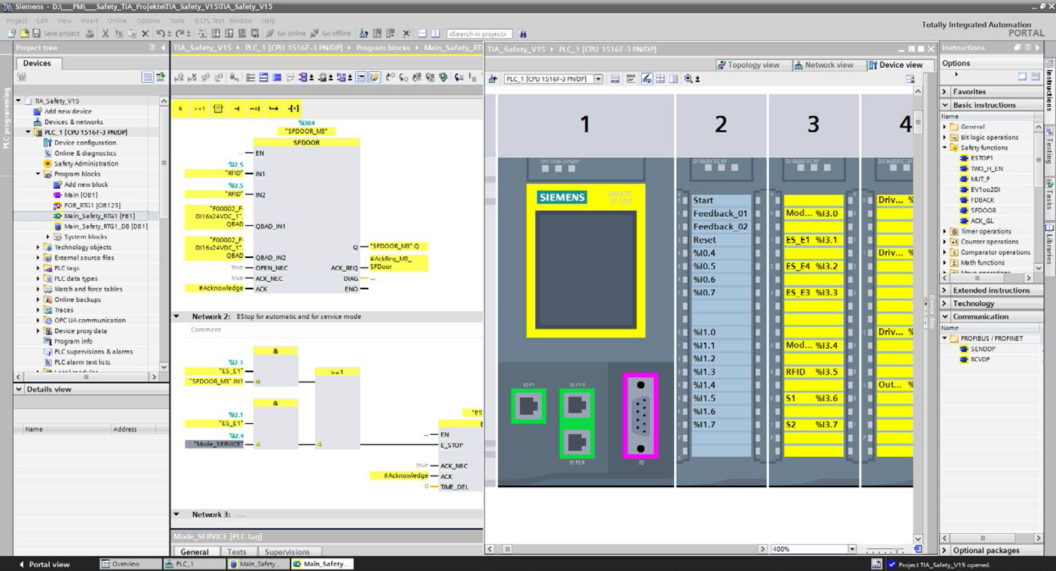Click the Go online button

pyautogui.click(x=286, y=33)
